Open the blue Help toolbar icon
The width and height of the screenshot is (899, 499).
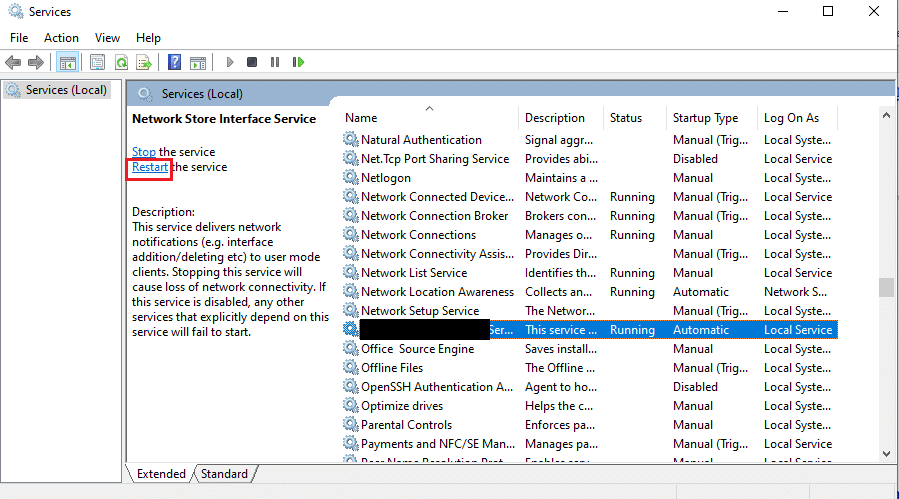(x=174, y=62)
